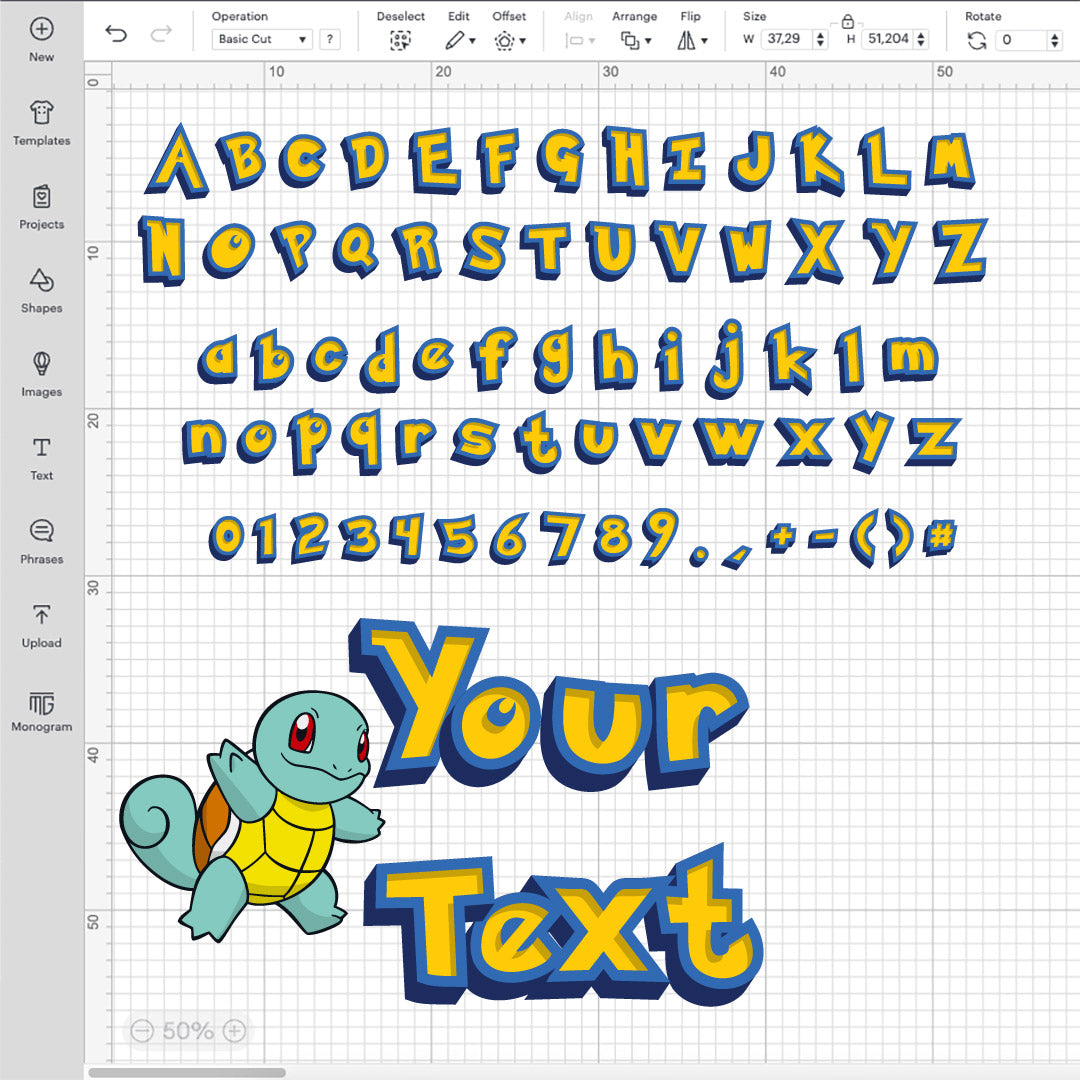
Task: Select the Monogram tool
Action: tap(41, 706)
